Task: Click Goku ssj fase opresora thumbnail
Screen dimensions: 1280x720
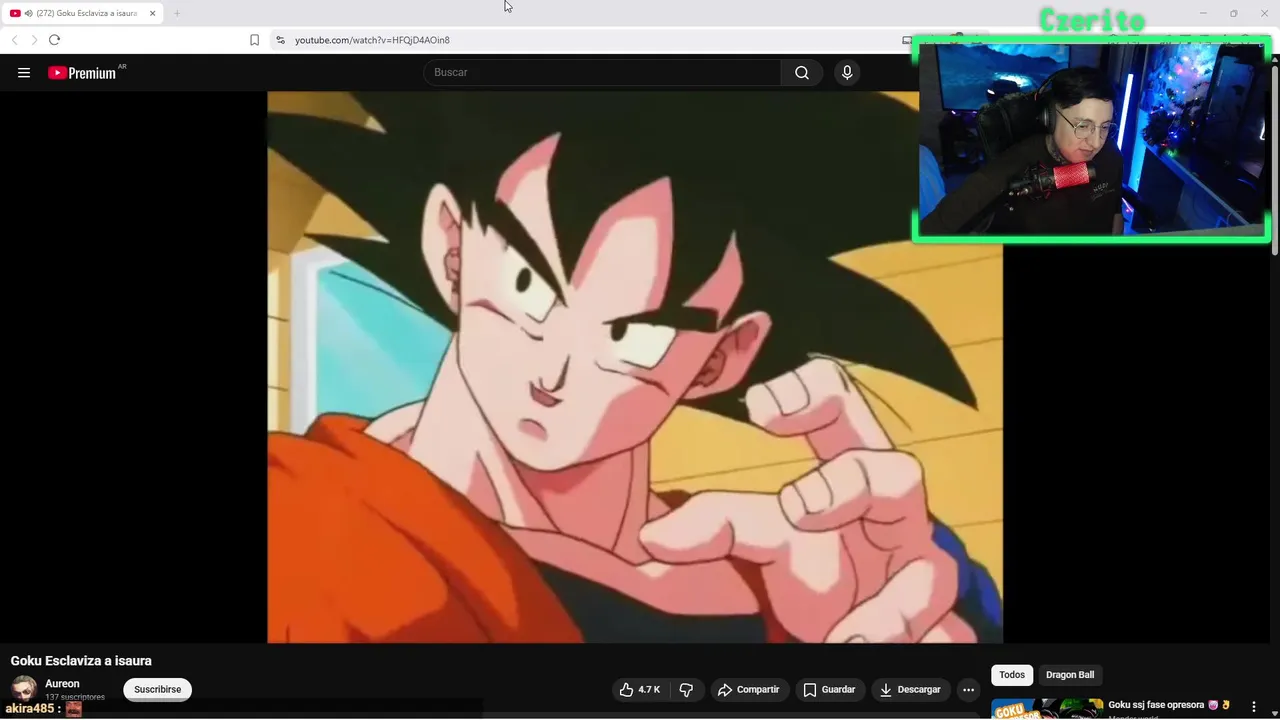Action: tap(1046, 708)
